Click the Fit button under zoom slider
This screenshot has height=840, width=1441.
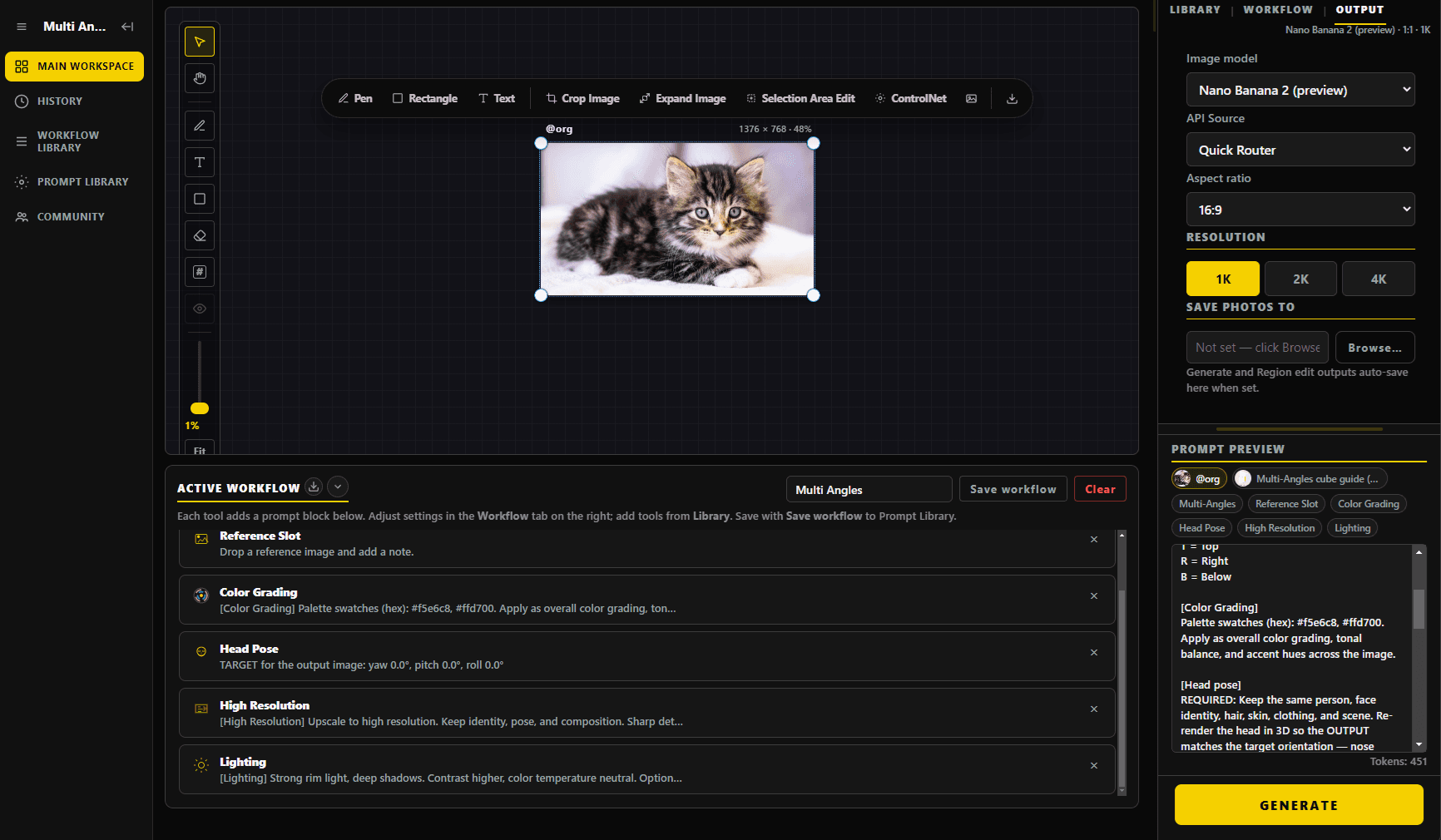[200, 448]
